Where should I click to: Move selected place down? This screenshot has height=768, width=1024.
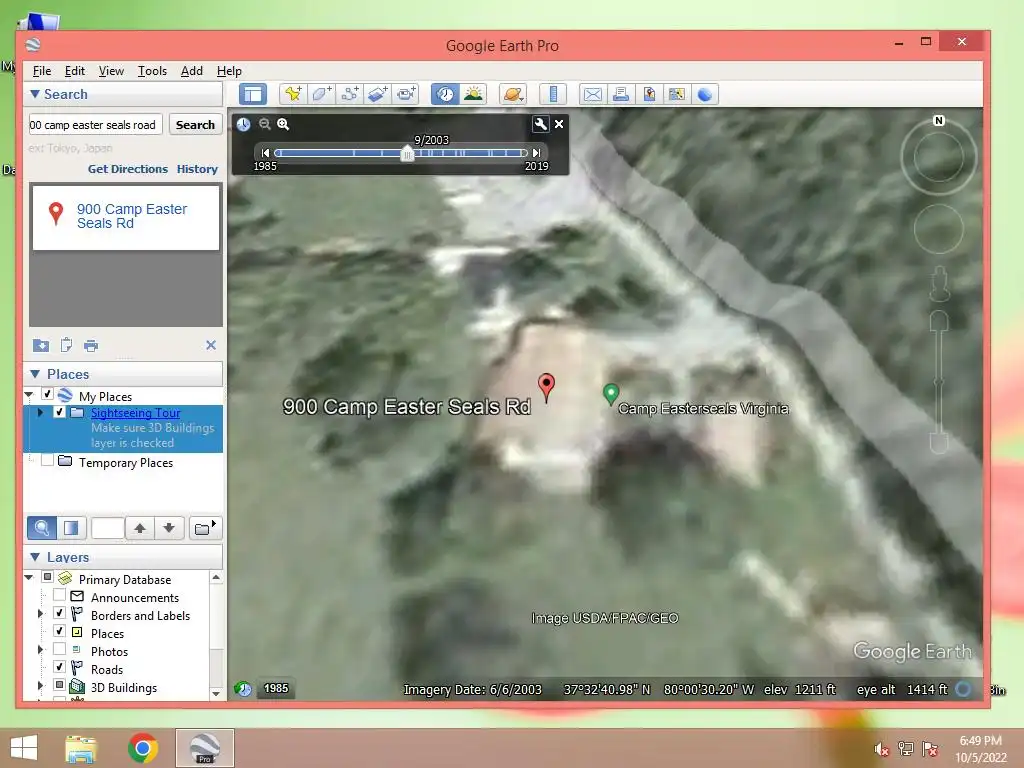(x=169, y=528)
